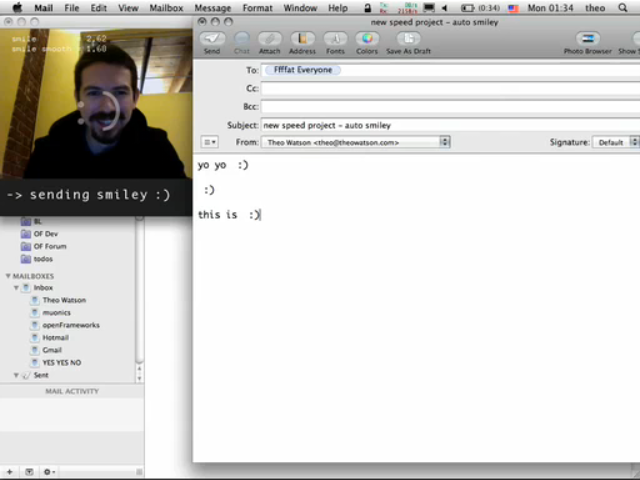This screenshot has height=480, width=640.
Task: Click the volume icon in the menu bar
Action: pyautogui.click(x=445, y=8)
